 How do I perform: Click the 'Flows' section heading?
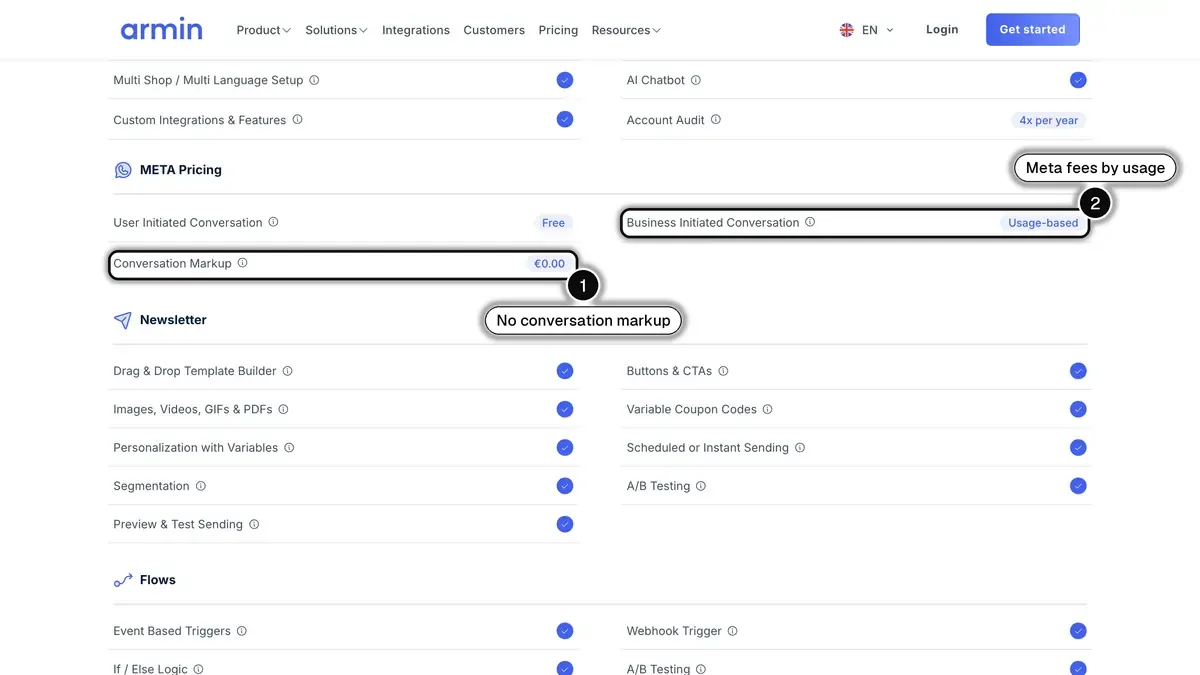pyautogui.click(x=158, y=580)
